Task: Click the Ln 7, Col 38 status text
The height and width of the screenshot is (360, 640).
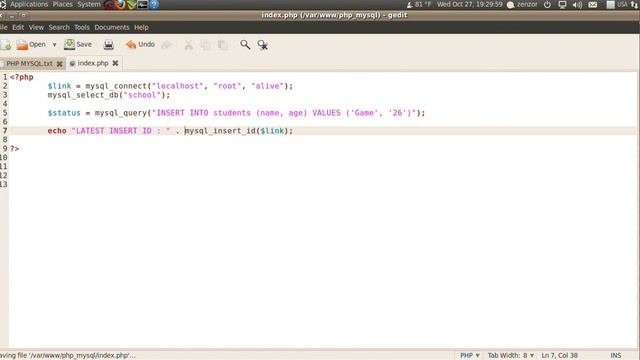Action: (x=560, y=356)
